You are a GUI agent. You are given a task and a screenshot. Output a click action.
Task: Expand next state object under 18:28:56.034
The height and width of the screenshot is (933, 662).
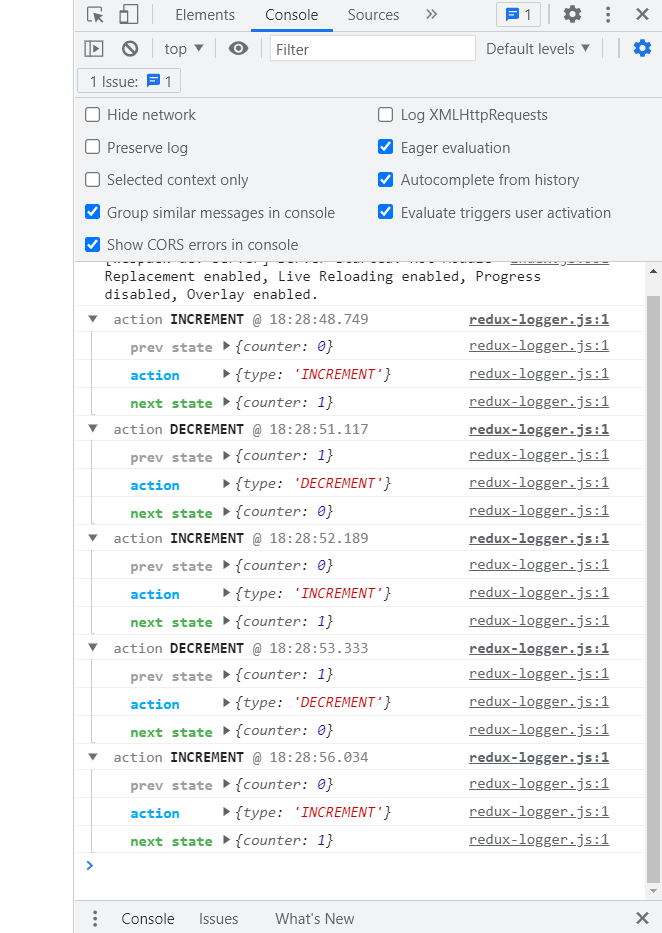226,840
